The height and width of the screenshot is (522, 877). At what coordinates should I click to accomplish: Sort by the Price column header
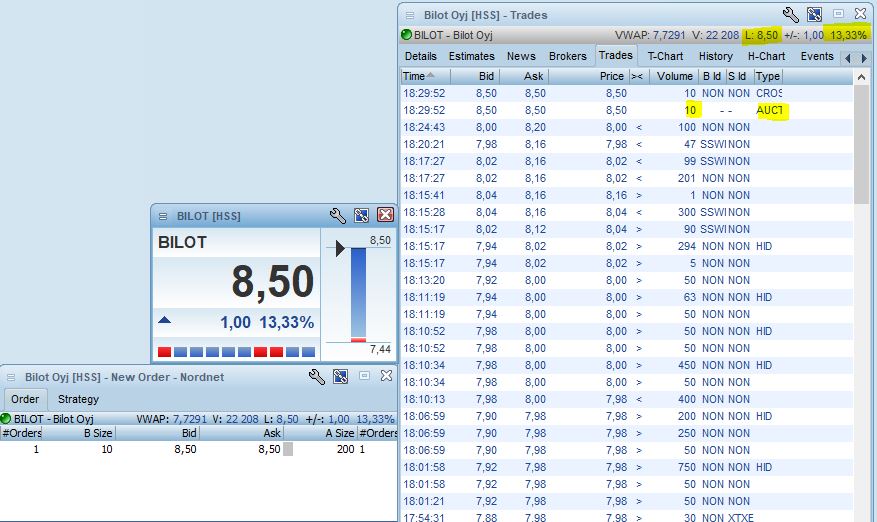[x=590, y=77]
